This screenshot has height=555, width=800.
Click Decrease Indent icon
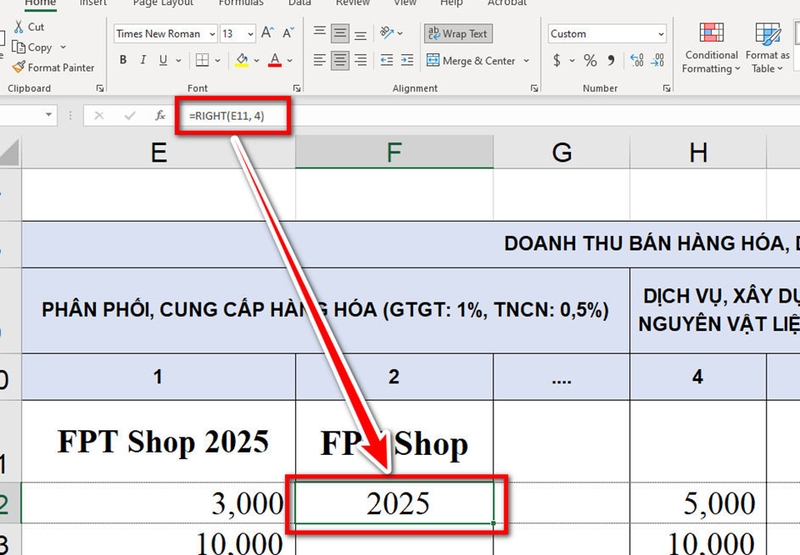pos(387,60)
